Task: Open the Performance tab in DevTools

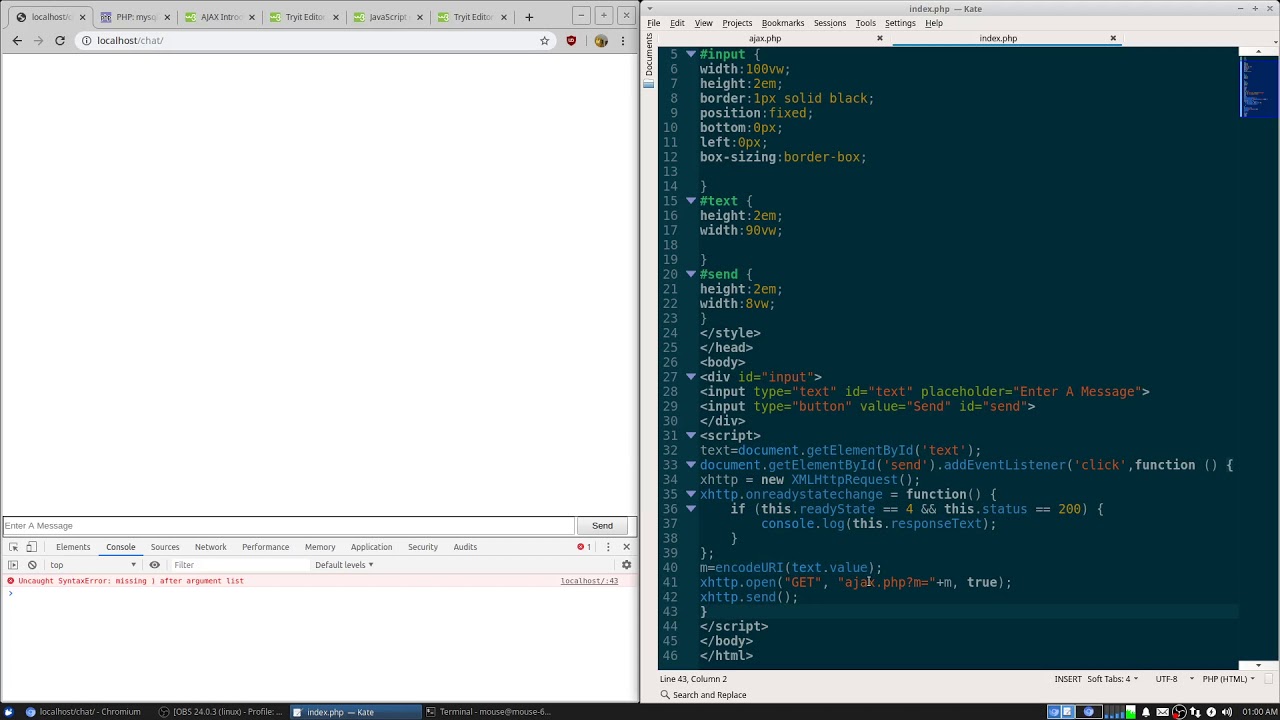Action: [265, 547]
